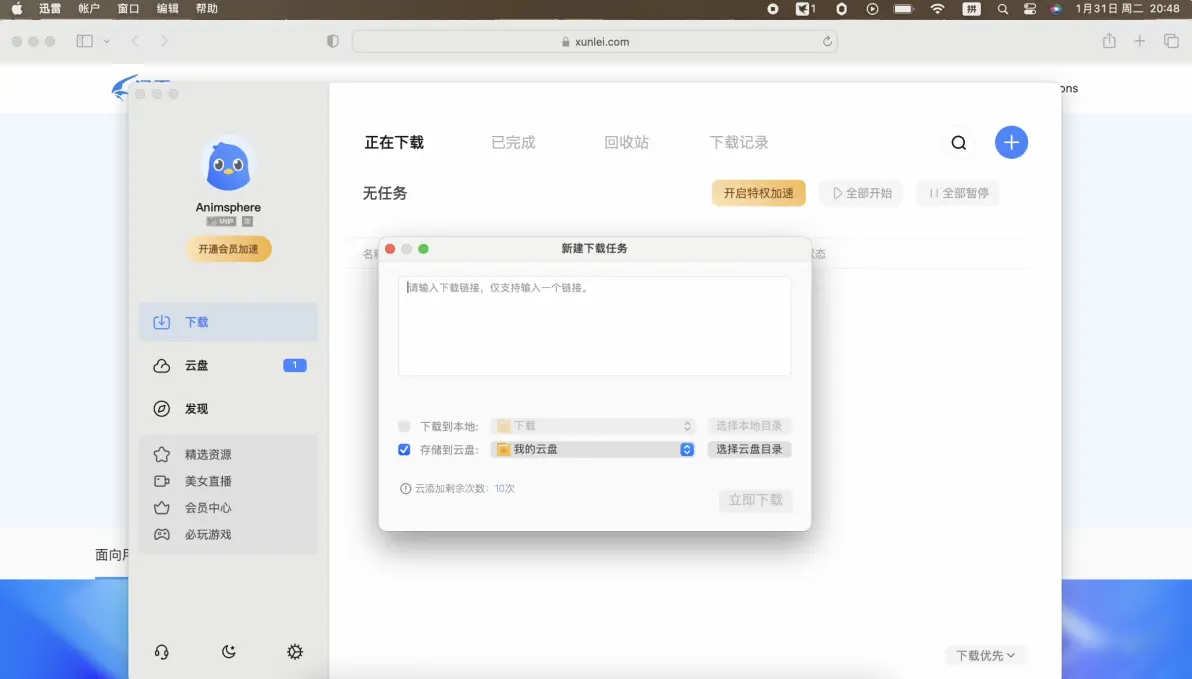Image resolution: width=1192 pixels, height=679 pixels.
Task: Click the 全部暂停 button
Action: (x=958, y=193)
